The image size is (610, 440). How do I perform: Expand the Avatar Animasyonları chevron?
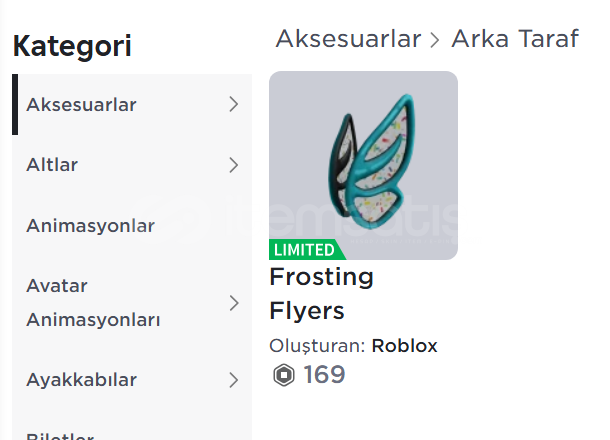[x=233, y=303]
